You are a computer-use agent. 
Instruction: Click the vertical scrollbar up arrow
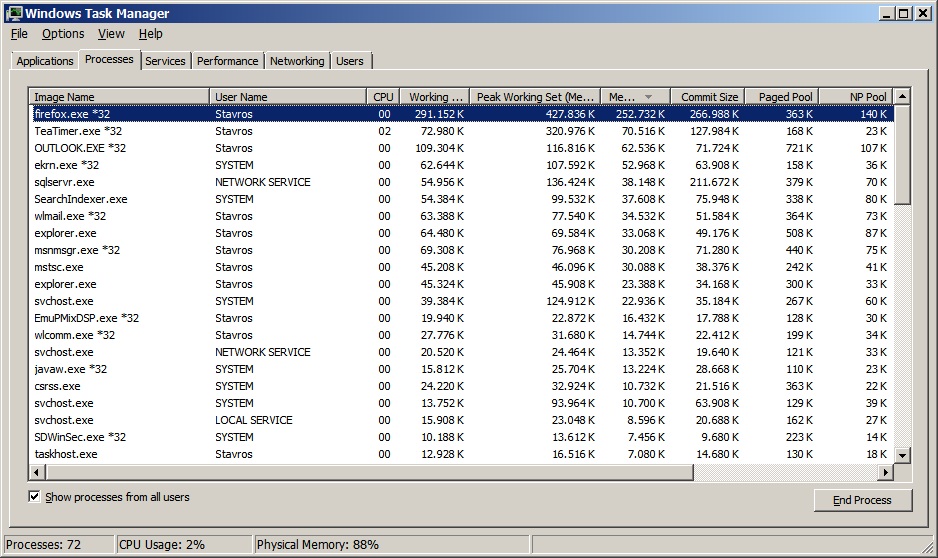[x=902, y=96]
